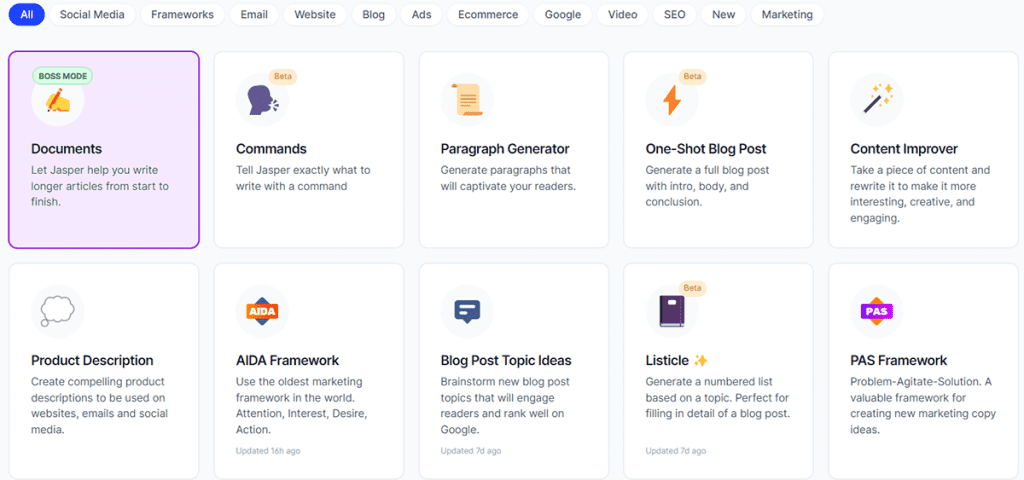The height and width of the screenshot is (480, 1024).
Task: Select the Ecommerce category tab
Action: (488, 15)
